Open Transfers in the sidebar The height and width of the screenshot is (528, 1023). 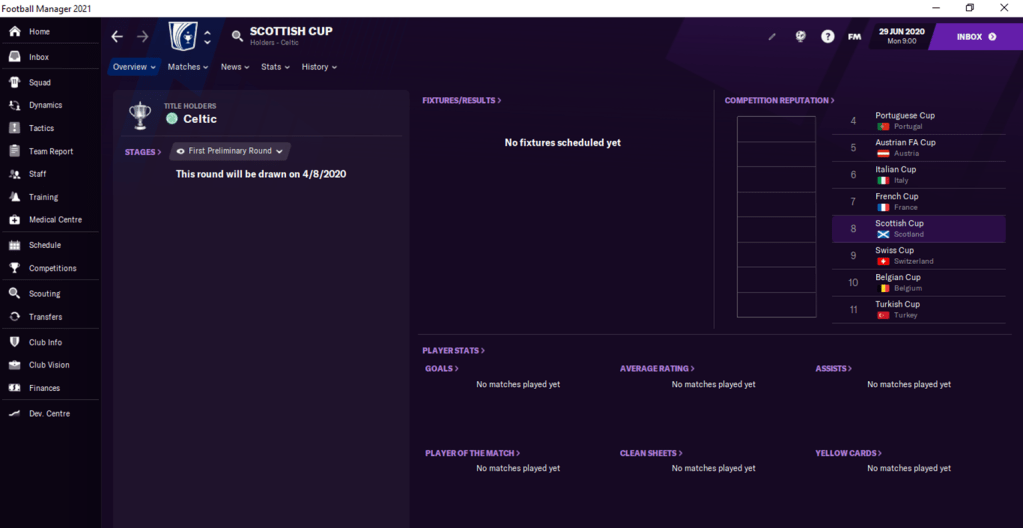pyautogui.click(x=45, y=317)
